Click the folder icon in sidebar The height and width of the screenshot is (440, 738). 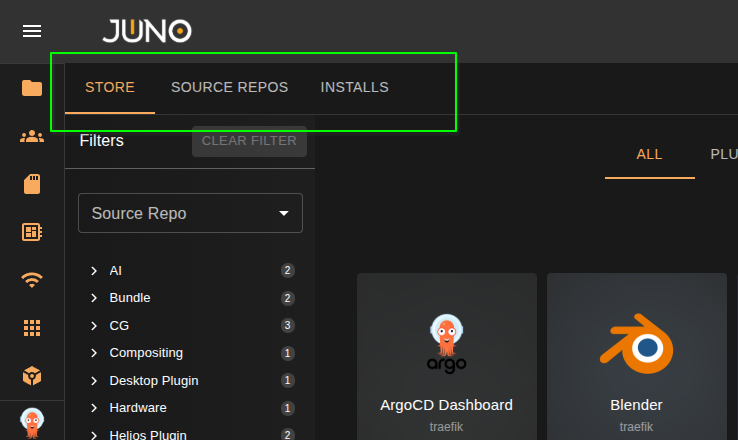pos(32,88)
